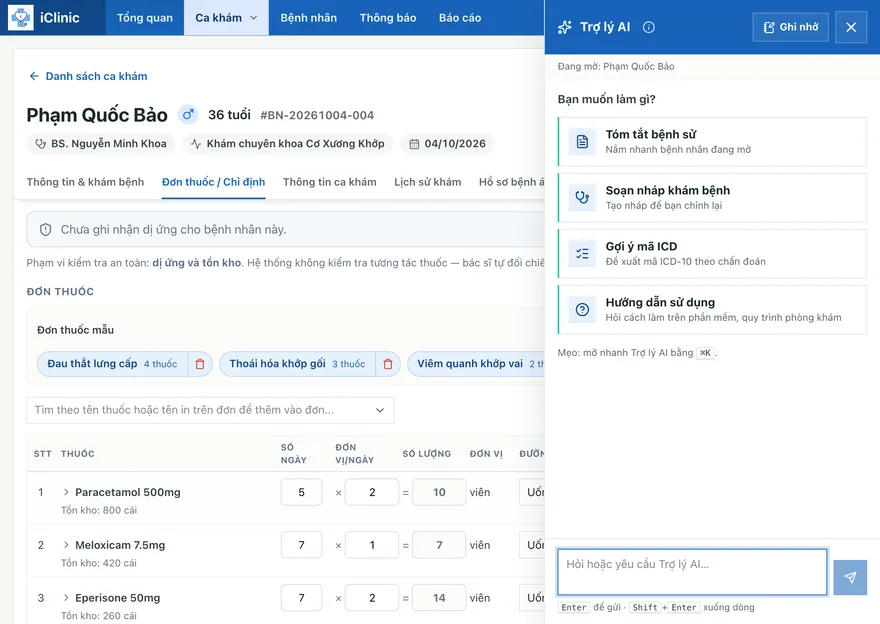Choose Gợi ý mã ICD suggestion

(x=712, y=254)
